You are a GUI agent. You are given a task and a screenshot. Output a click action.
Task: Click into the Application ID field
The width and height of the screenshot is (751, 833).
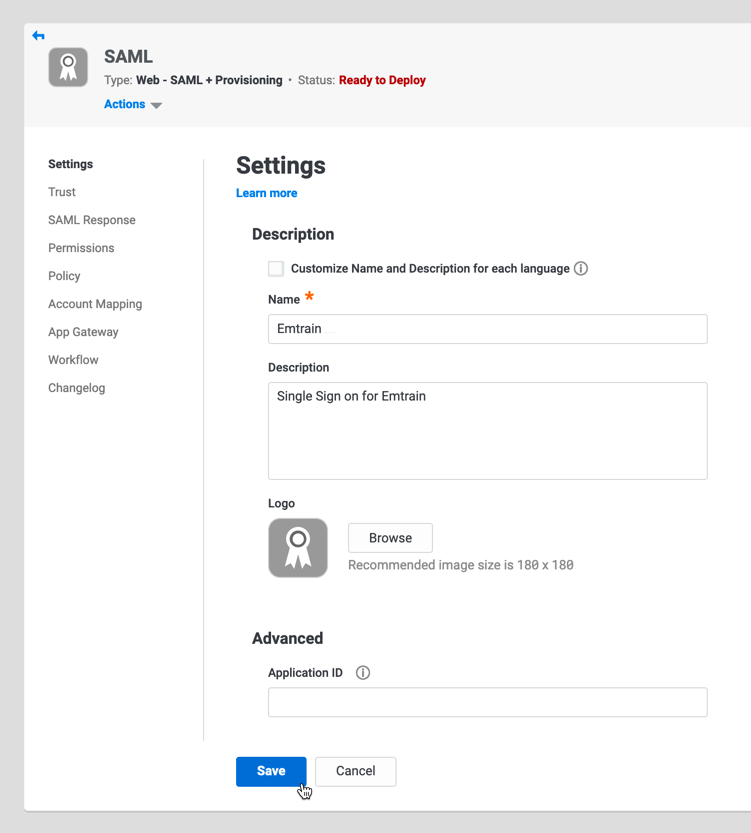point(487,702)
